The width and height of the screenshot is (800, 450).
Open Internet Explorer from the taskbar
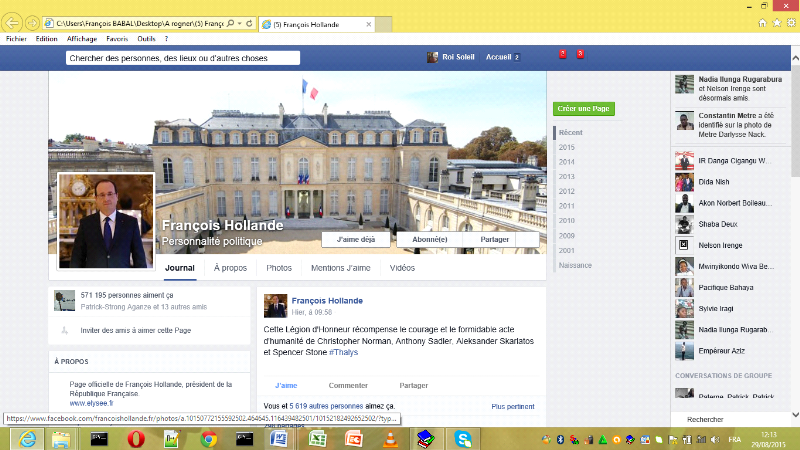(26, 438)
